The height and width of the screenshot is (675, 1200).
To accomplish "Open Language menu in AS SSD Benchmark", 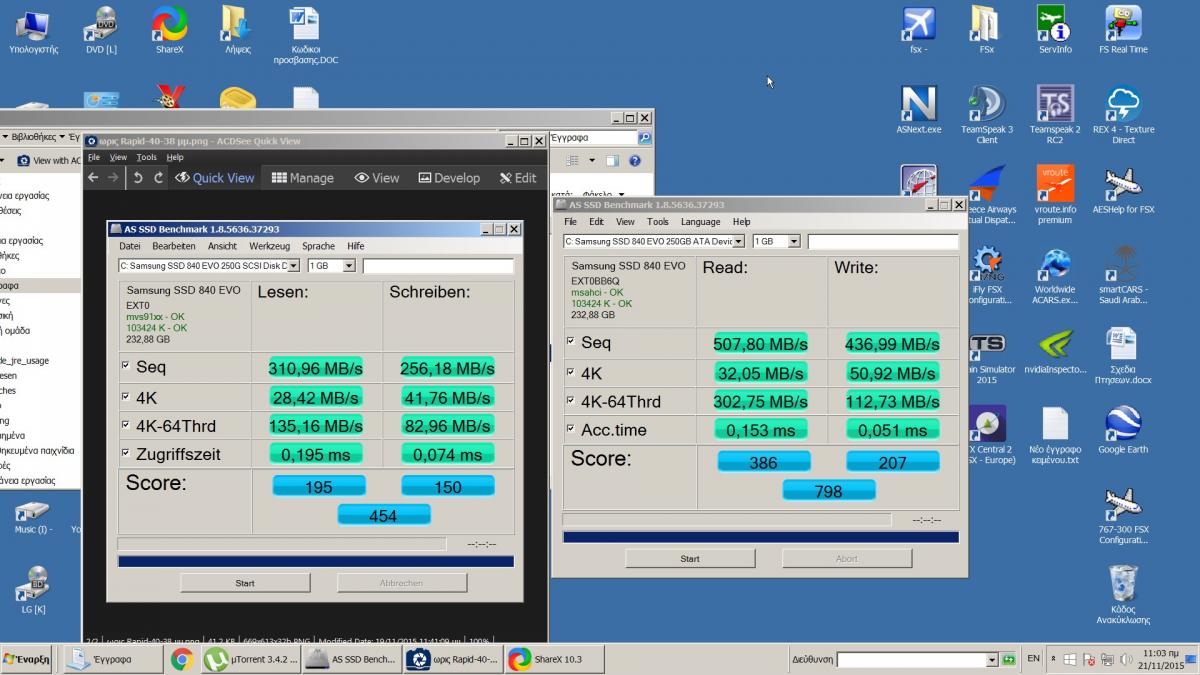I will tap(700, 222).
